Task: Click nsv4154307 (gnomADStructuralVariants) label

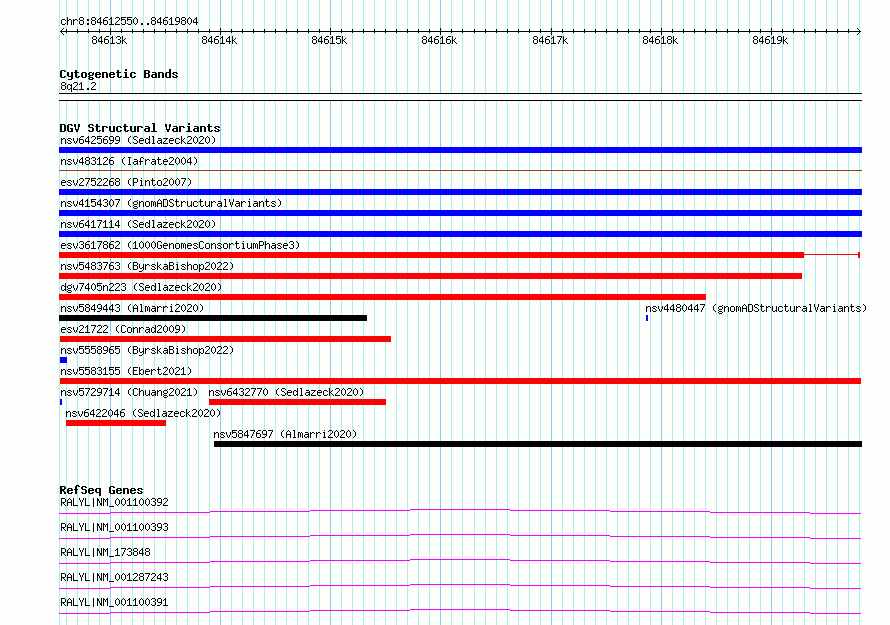Action: coord(171,203)
